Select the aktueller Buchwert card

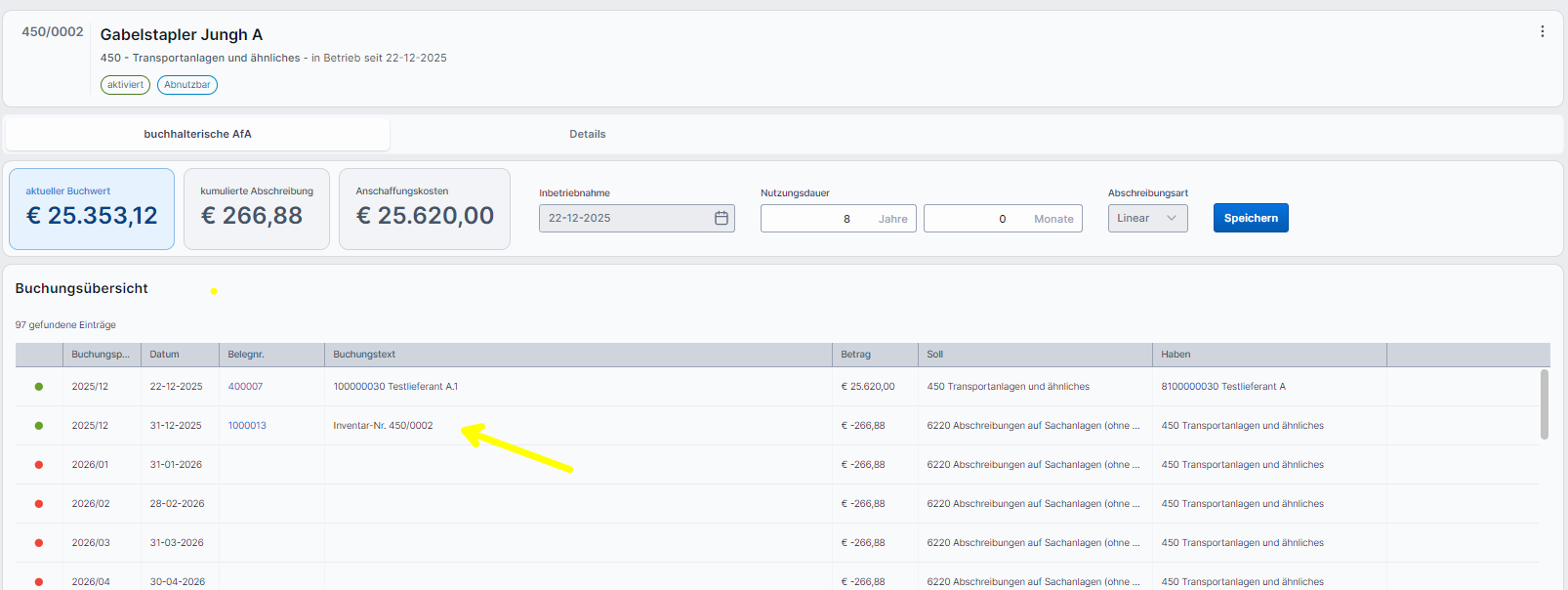click(92, 208)
